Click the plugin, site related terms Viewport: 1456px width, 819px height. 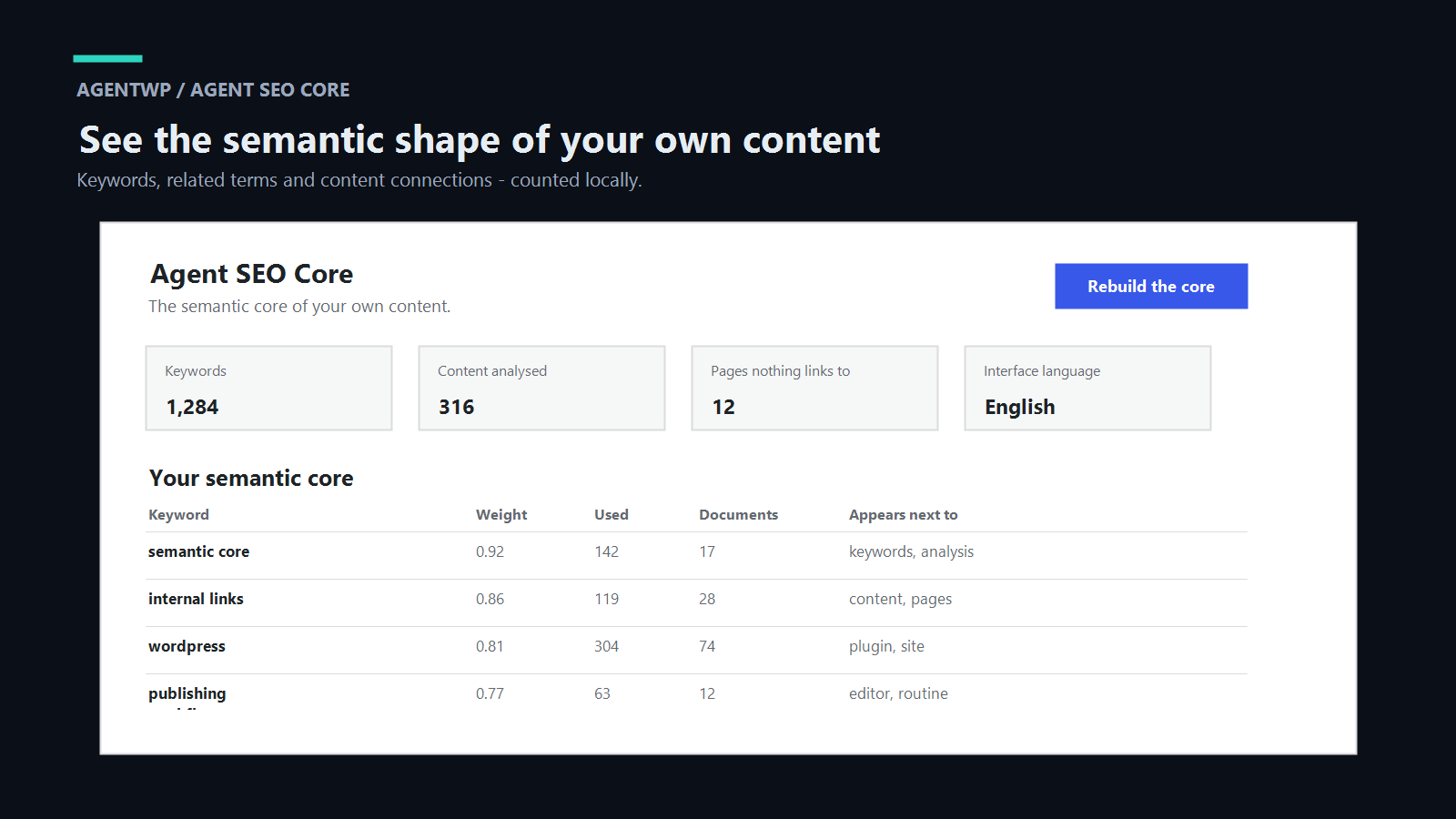click(x=886, y=646)
